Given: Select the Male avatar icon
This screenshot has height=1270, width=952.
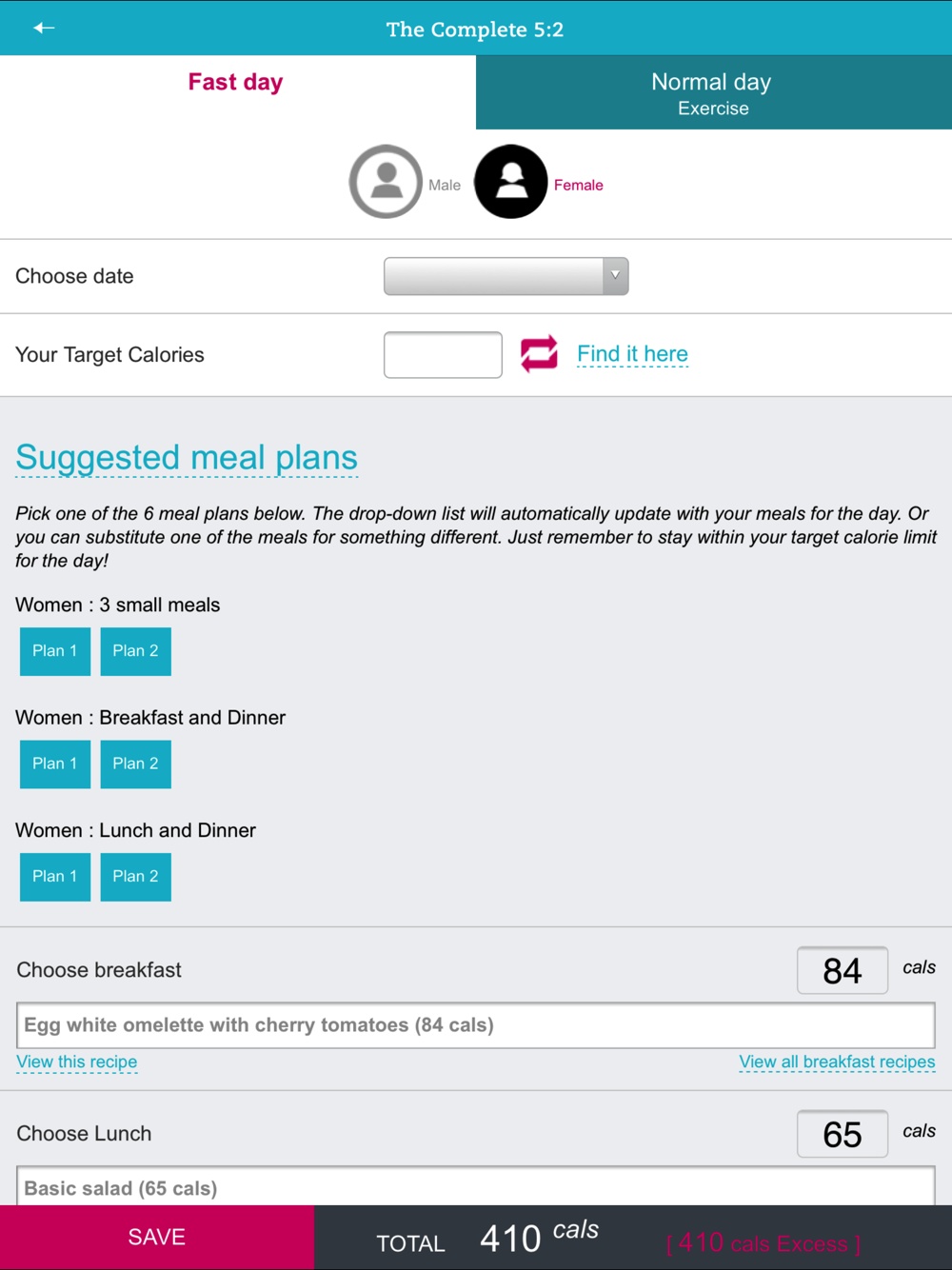Looking at the screenshot, I should click(x=386, y=182).
